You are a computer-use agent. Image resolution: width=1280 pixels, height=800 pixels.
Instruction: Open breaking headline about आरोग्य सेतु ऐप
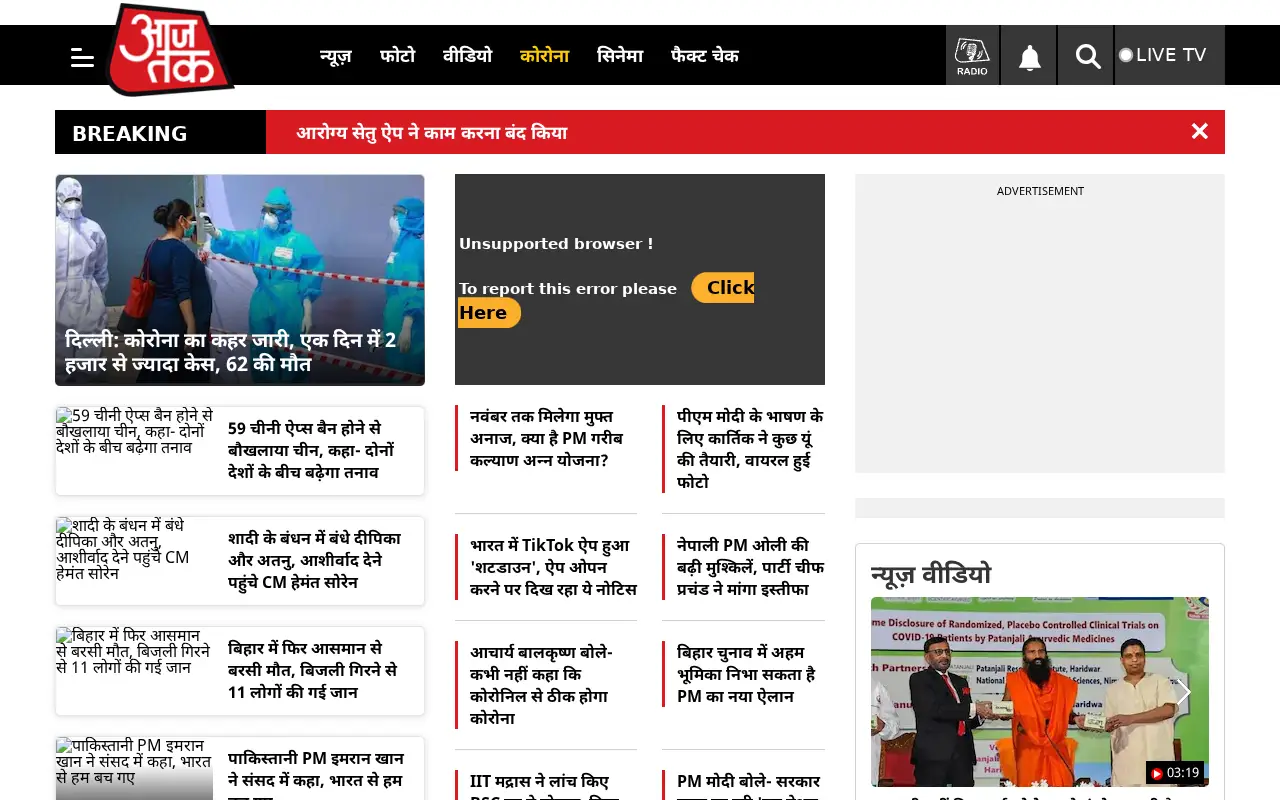point(432,133)
